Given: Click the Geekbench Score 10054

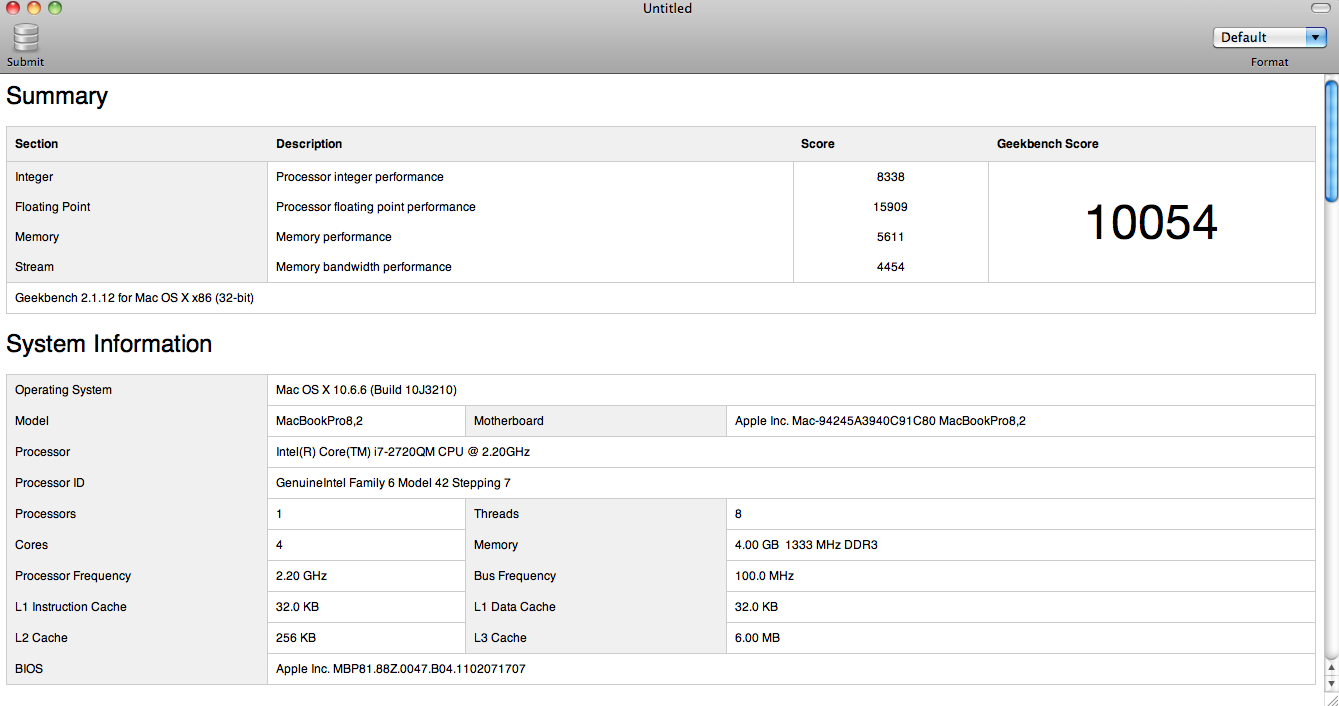Looking at the screenshot, I should pyautogui.click(x=1151, y=222).
